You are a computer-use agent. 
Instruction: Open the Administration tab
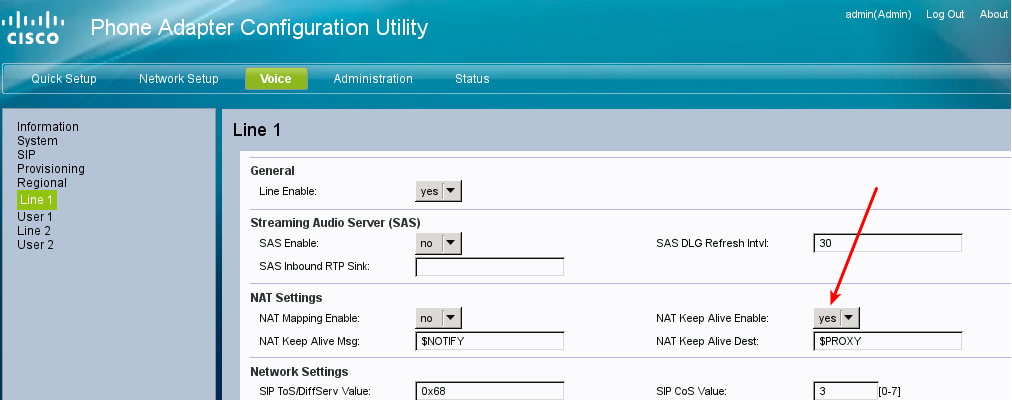click(x=373, y=79)
